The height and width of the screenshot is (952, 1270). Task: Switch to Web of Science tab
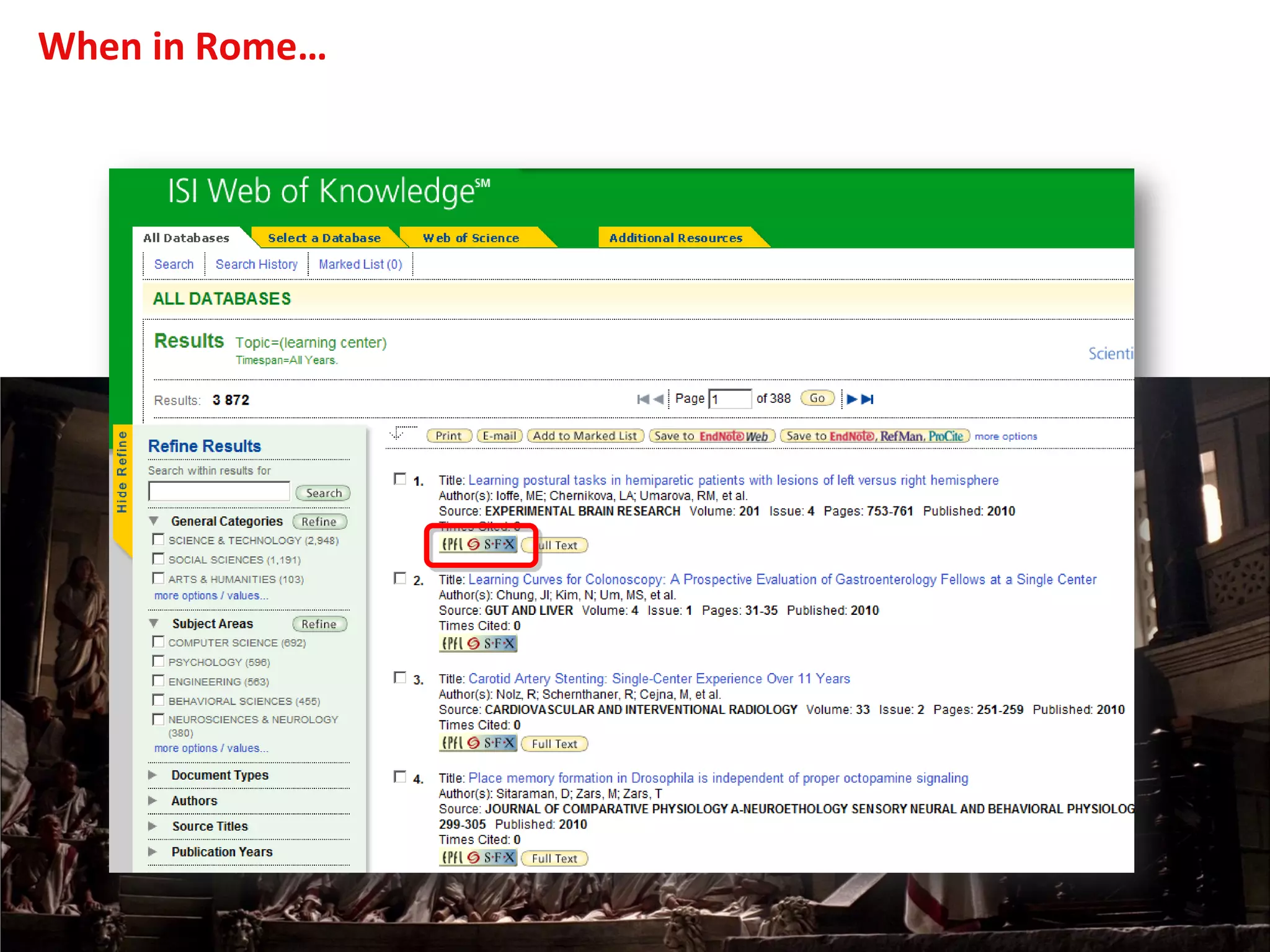471,238
